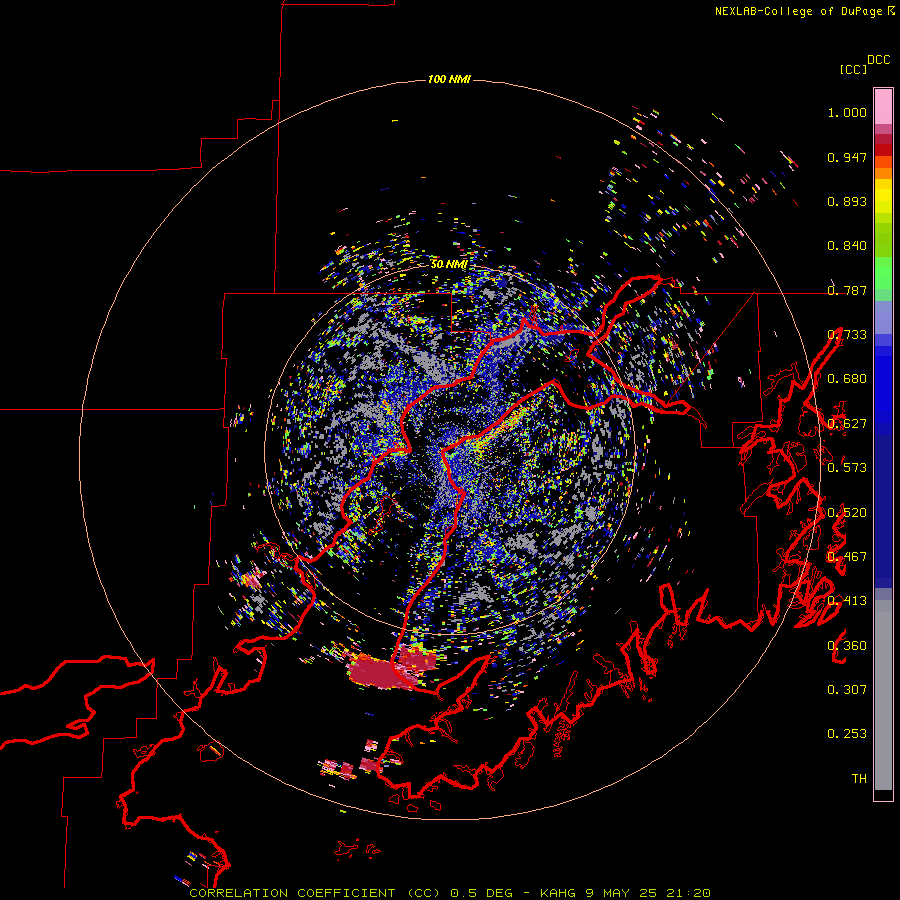Pick the yellow band in the color bar
900x900 pixels.
pyautogui.click(x=883, y=196)
